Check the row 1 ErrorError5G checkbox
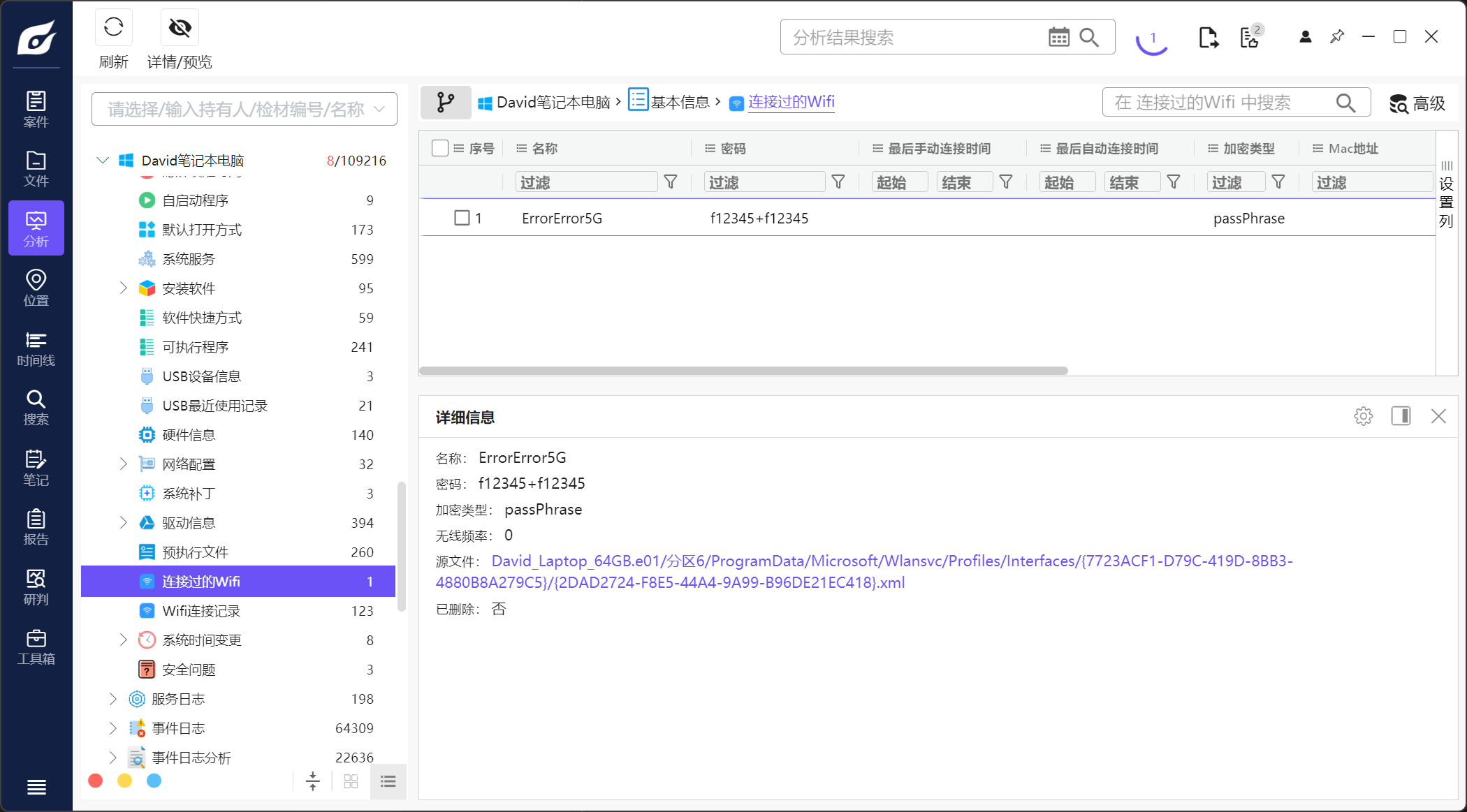Image resolution: width=1467 pixels, height=812 pixels. point(462,218)
